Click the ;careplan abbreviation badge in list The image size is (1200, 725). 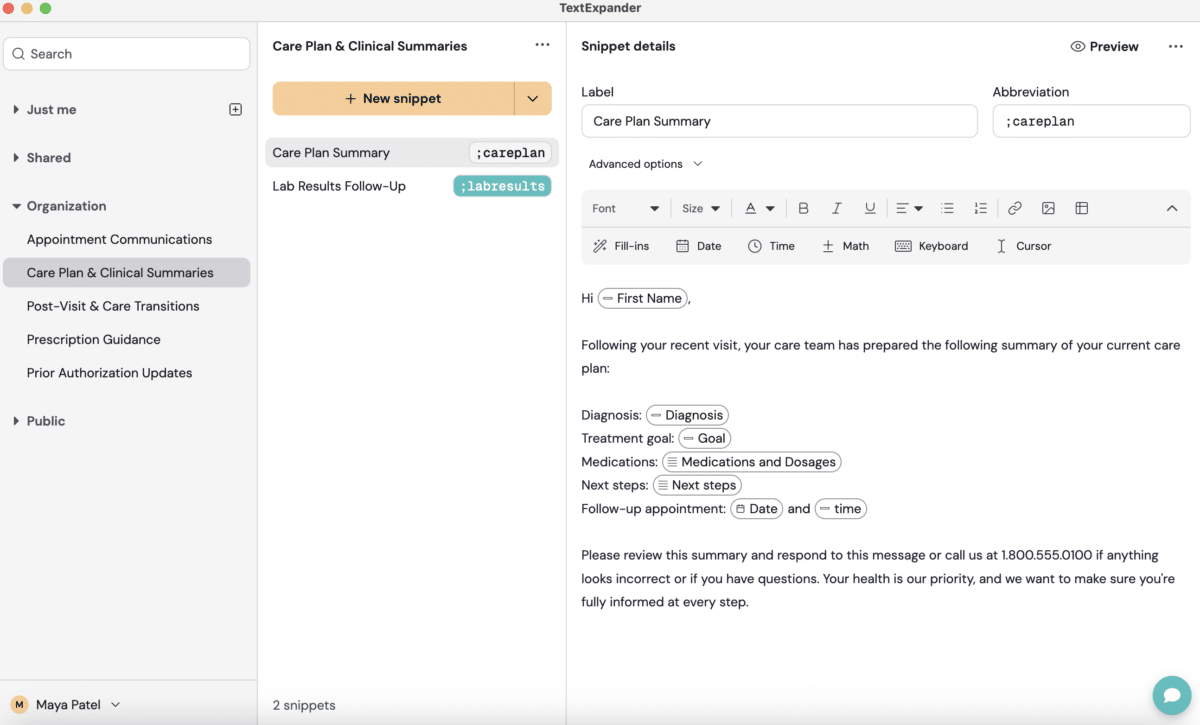pos(510,153)
